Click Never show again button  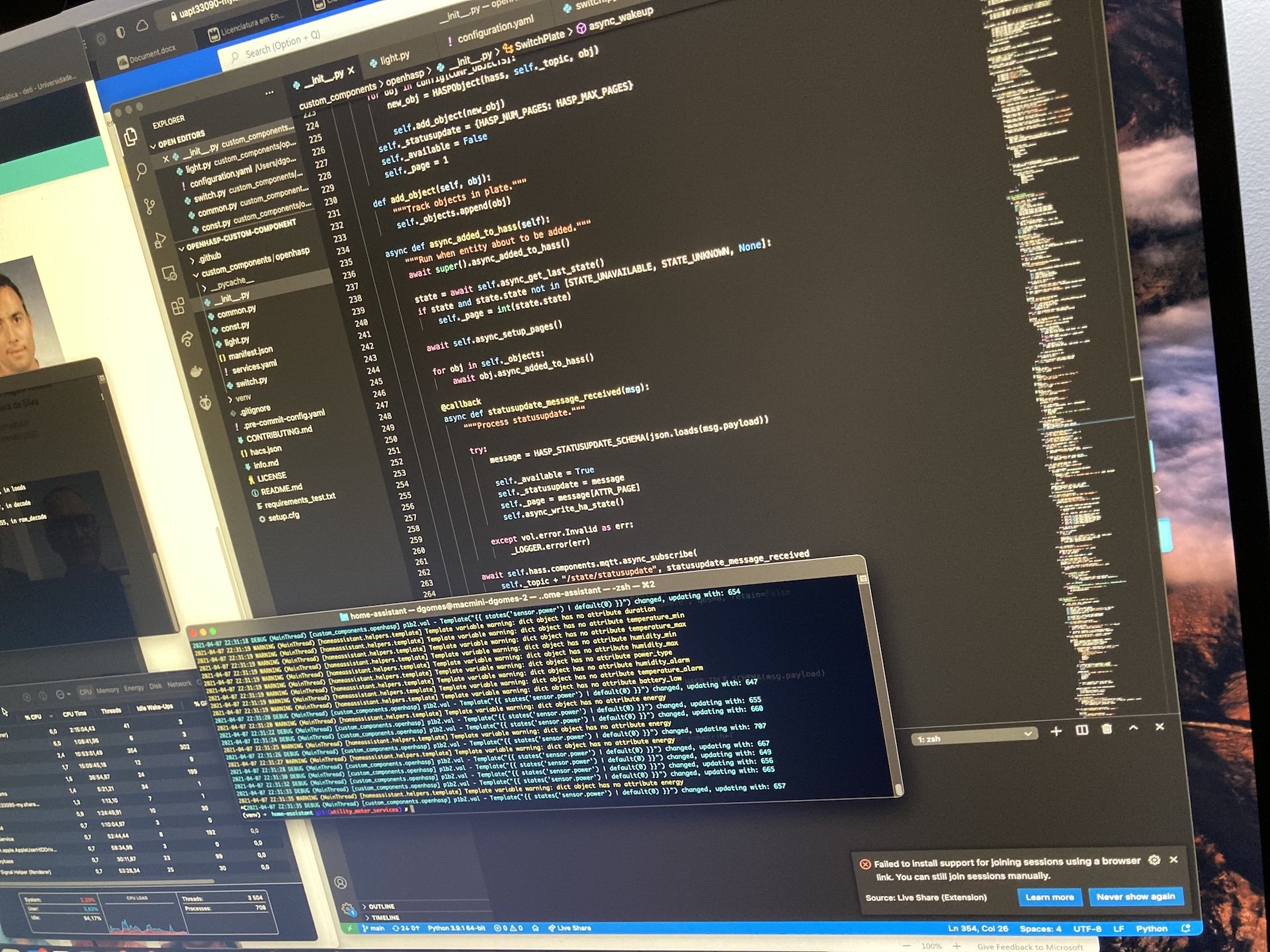click(1136, 896)
